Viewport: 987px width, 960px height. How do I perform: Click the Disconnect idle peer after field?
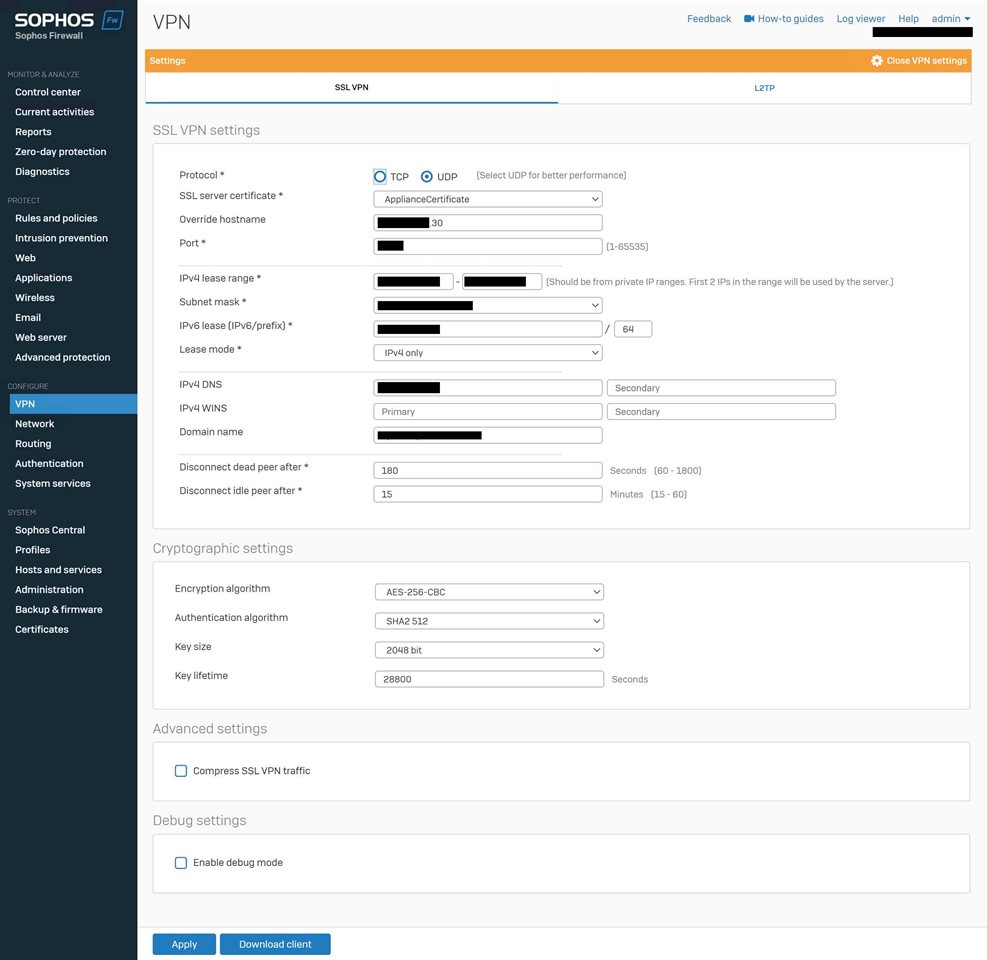pyautogui.click(x=488, y=494)
